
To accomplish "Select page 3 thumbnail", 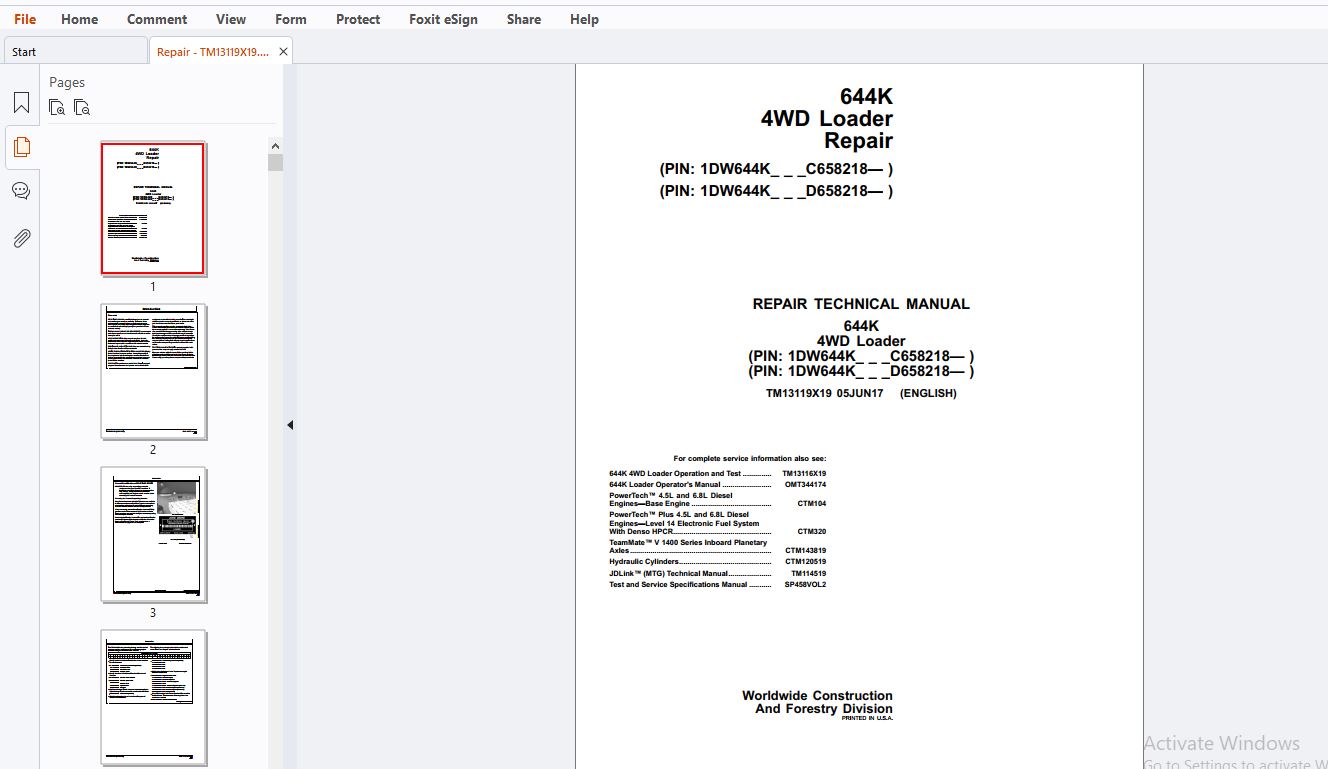I will 153,534.
